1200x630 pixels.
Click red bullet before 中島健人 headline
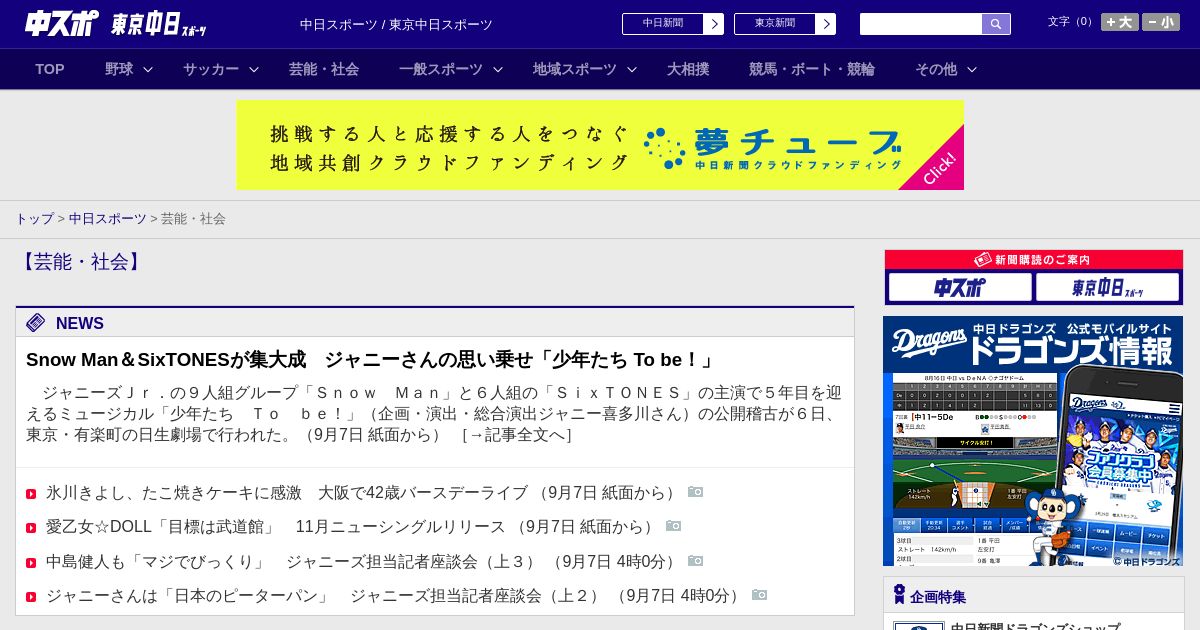[x=31, y=563]
